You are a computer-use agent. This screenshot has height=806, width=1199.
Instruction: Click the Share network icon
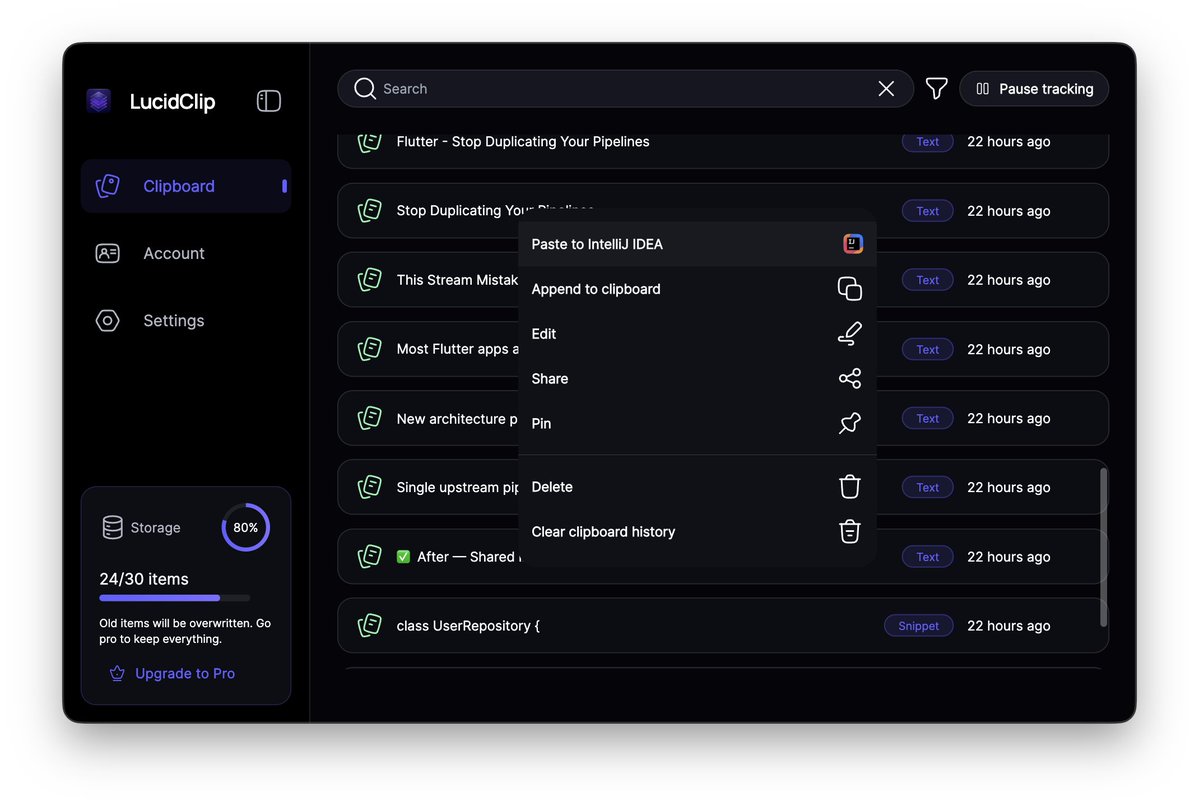point(849,378)
